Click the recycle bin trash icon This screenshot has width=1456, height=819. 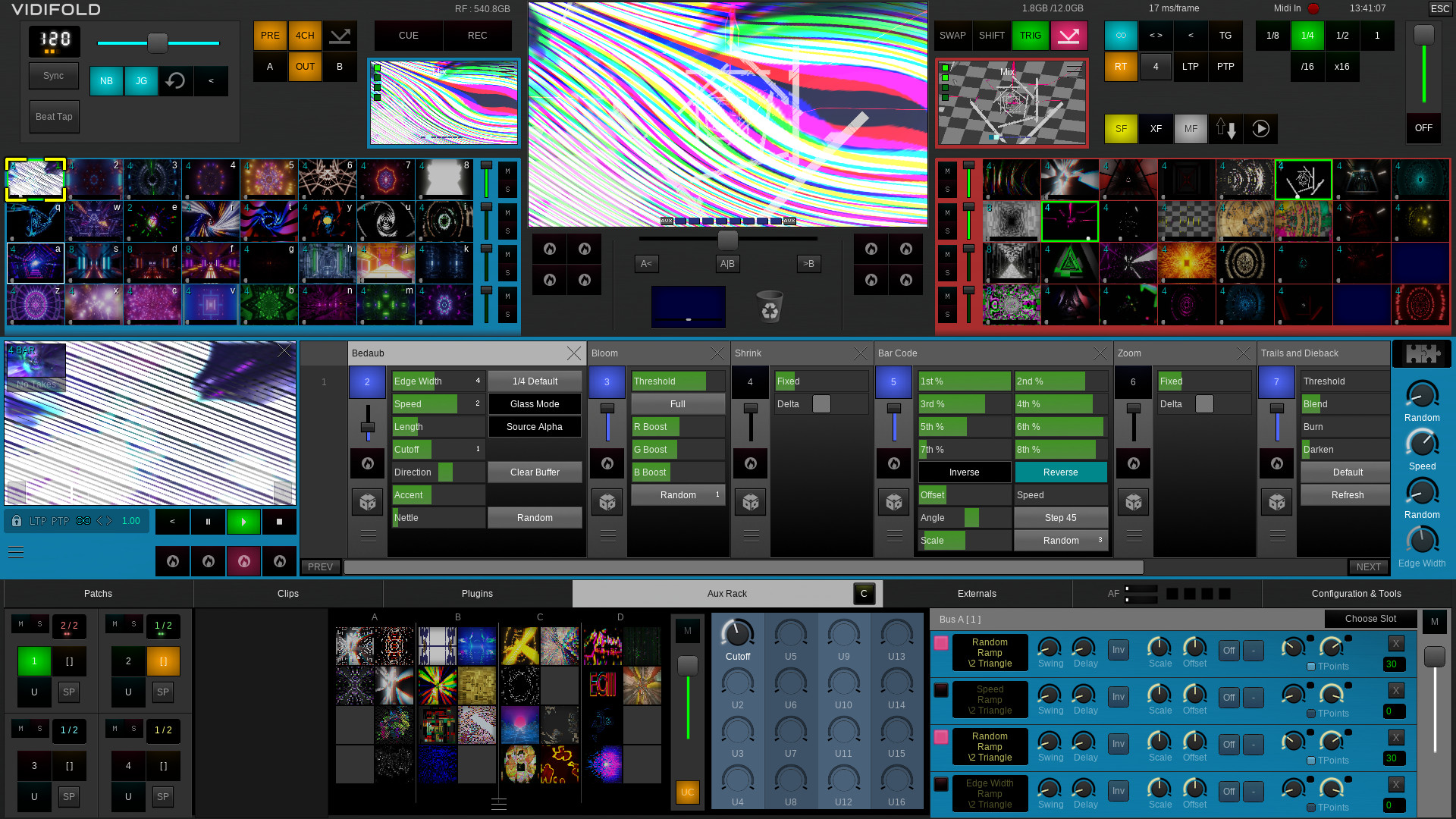[769, 307]
